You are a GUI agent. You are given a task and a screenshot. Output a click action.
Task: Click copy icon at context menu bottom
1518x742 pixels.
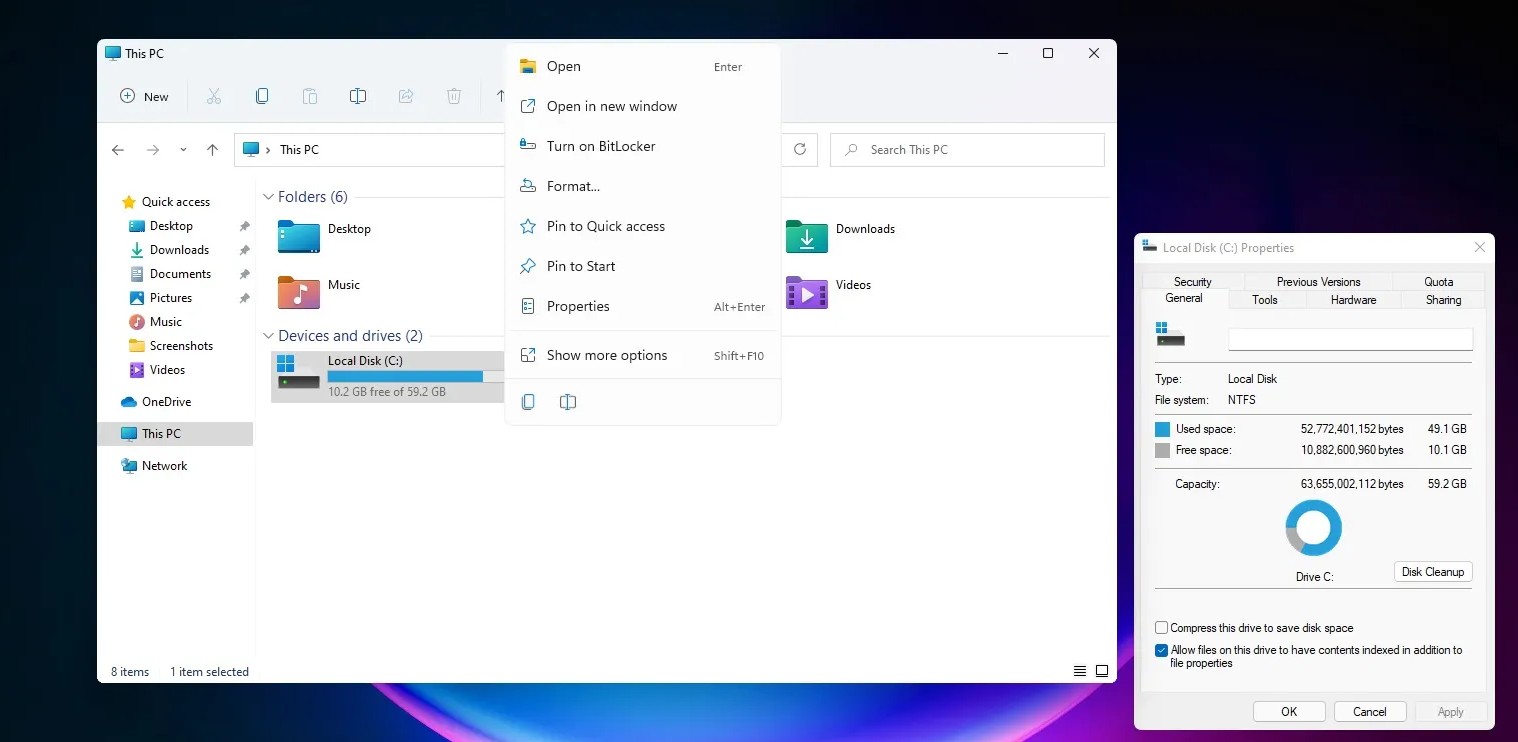pos(528,402)
